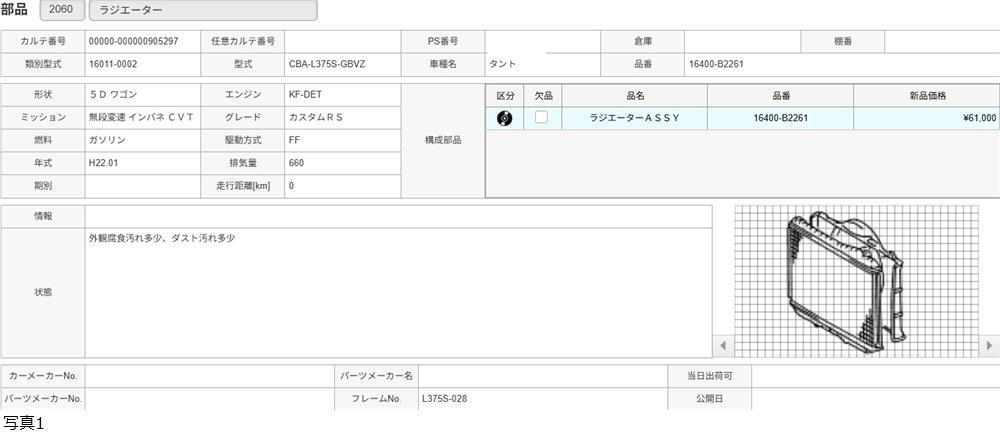The image size is (1000, 440).
Task: Click the 状態 condition text area
Action: pos(398,292)
